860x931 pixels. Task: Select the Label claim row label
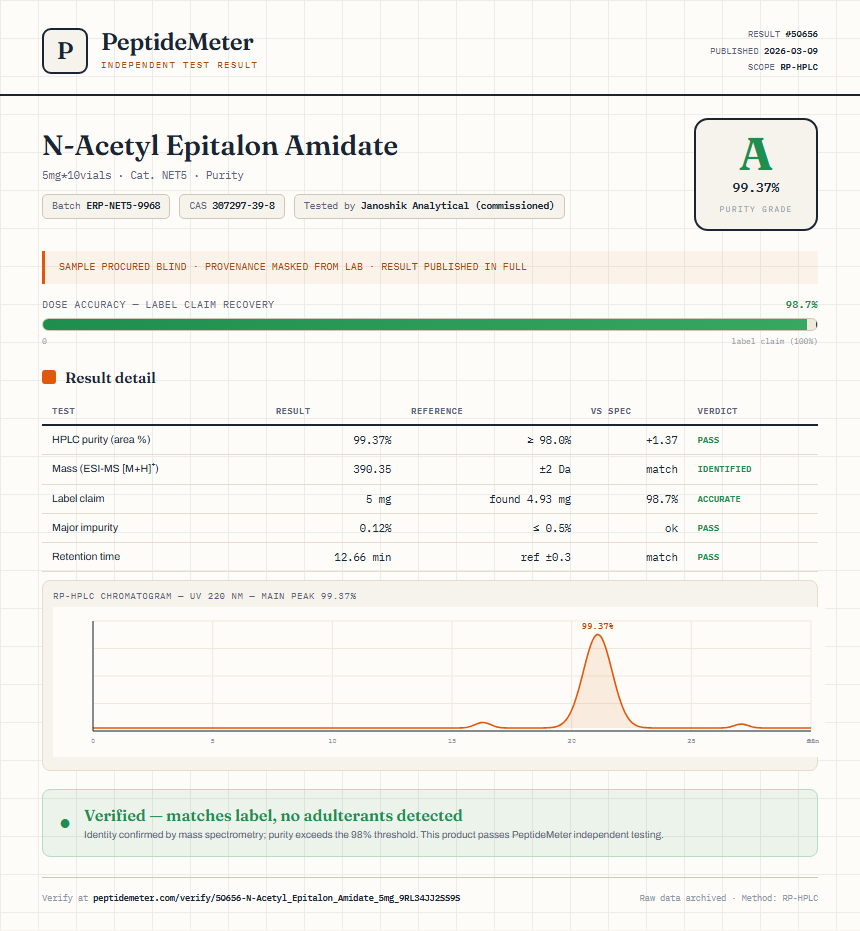pos(78,498)
